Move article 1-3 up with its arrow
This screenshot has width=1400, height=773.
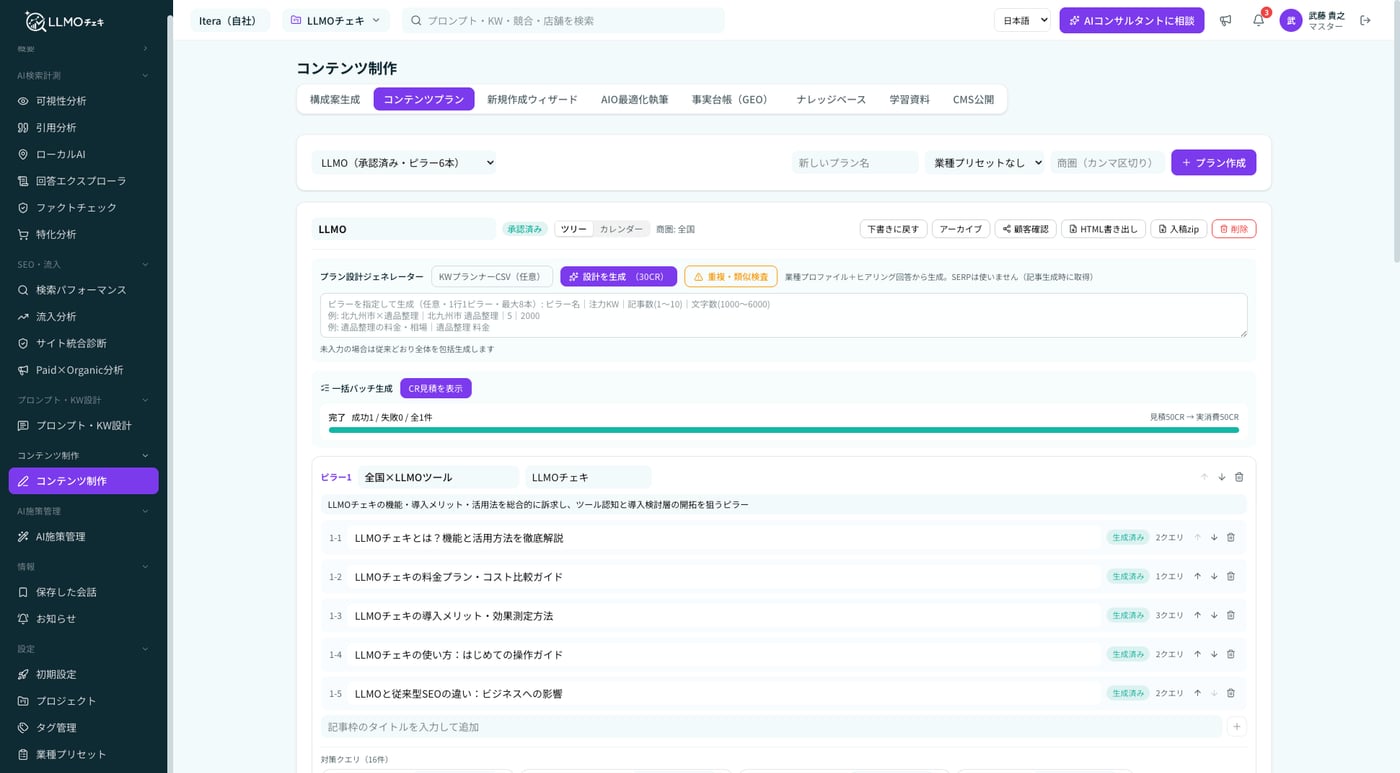pyautogui.click(x=1197, y=615)
